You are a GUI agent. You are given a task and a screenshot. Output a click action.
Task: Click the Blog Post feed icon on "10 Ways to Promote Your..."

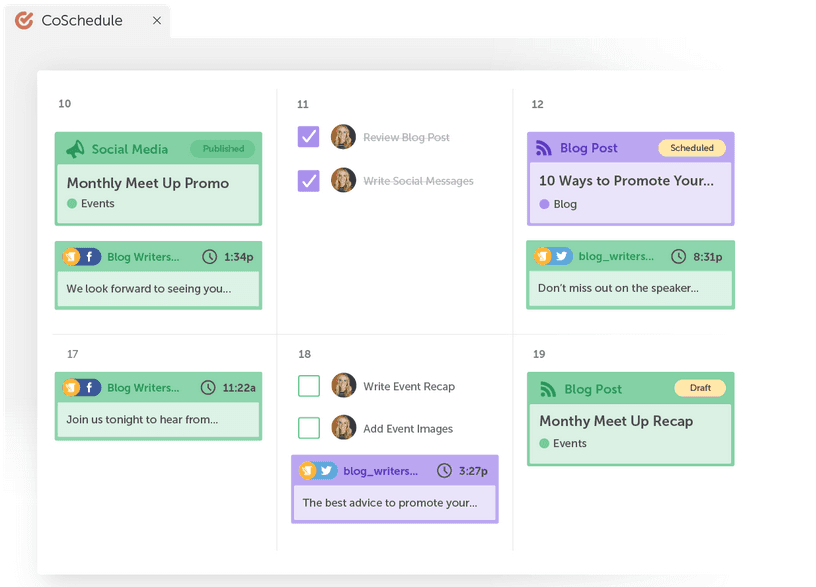(545, 147)
